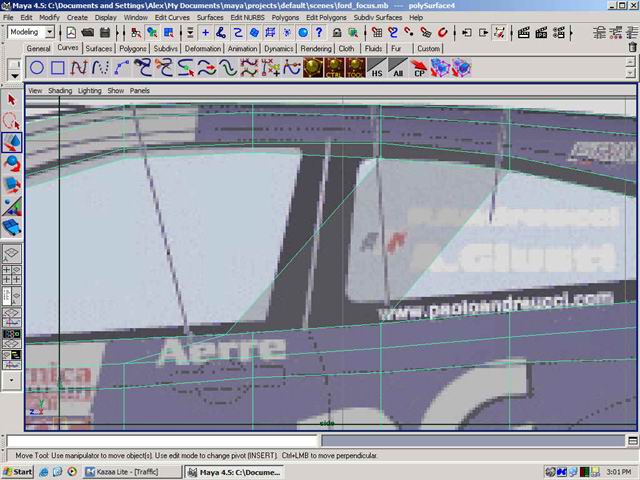Click the NURBS circle shelf icon

click(x=37, y=68)
